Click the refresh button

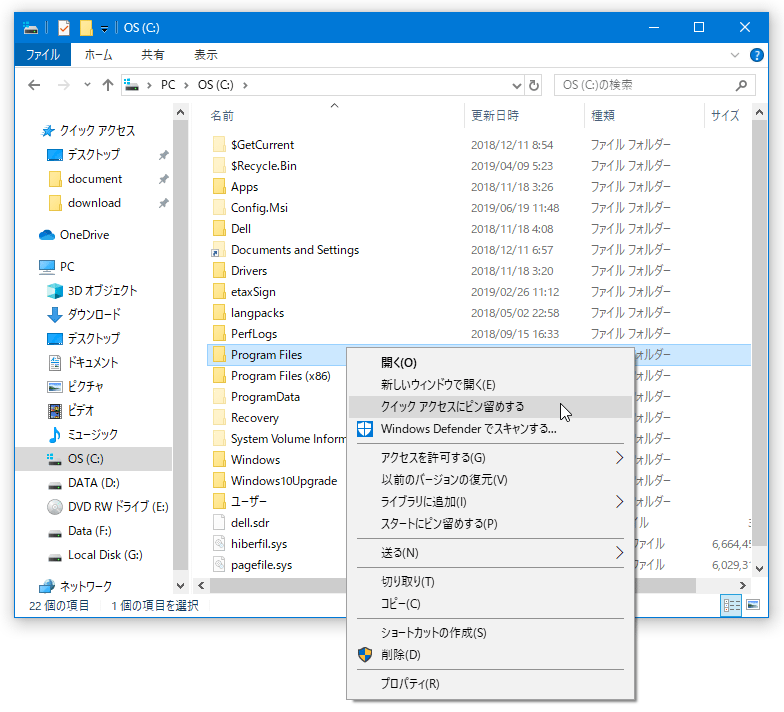[x=534, y=86]
